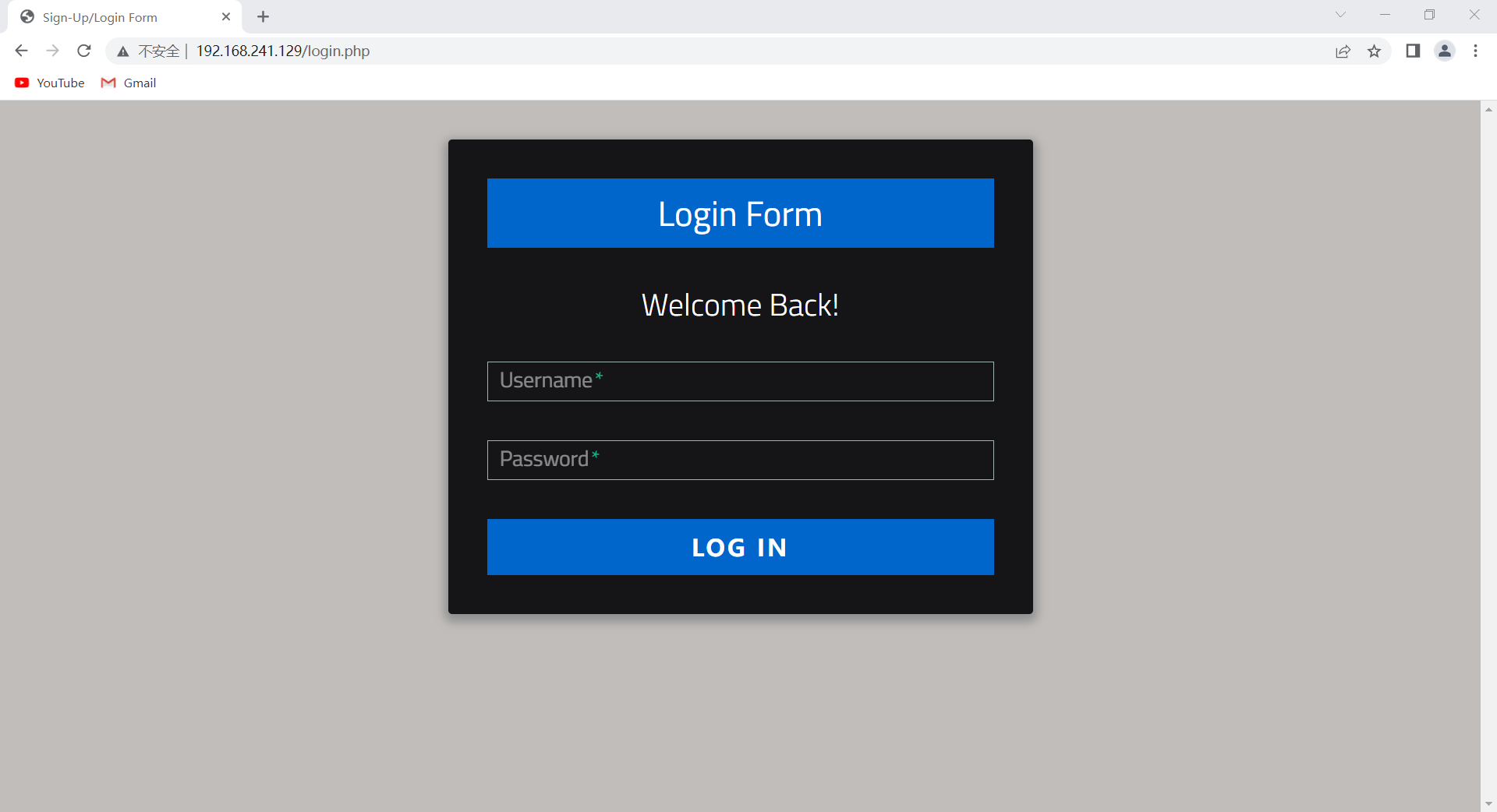This screenshot has width=1497, height=812.
Task: Close the Sign-Up/Login Form tab
Action: coord(226,16)
